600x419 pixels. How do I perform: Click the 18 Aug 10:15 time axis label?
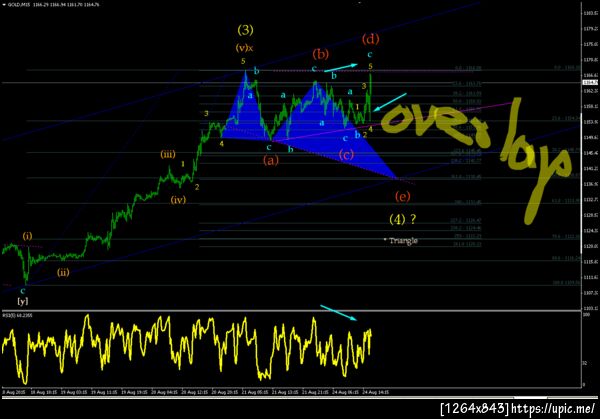tap(43, 392)
